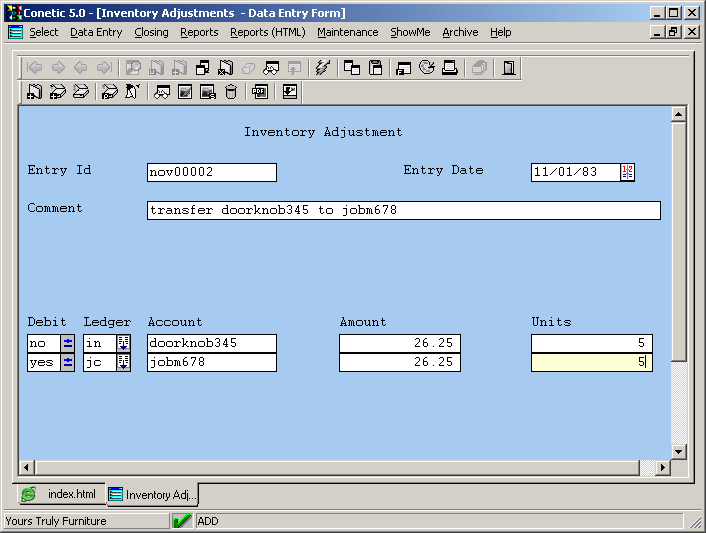
Task: Toggle Debit value for the doorknob345 row
Action: click(x=68, y=343)
